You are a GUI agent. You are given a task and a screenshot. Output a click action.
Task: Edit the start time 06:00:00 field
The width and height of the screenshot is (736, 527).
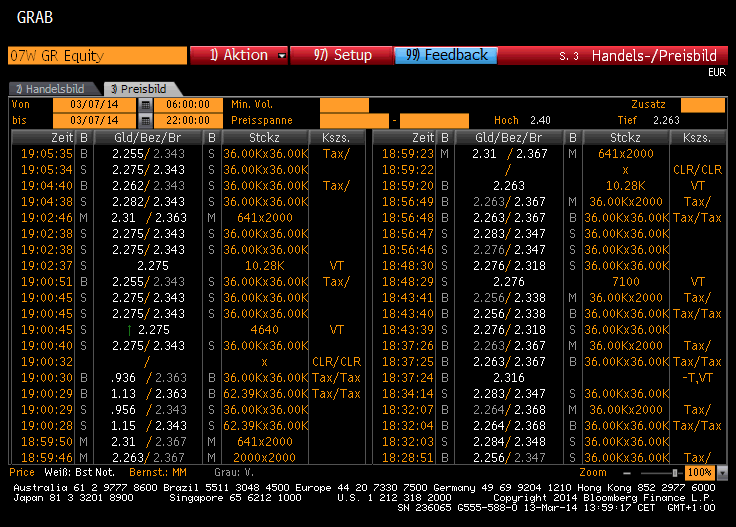pos(188,105)
